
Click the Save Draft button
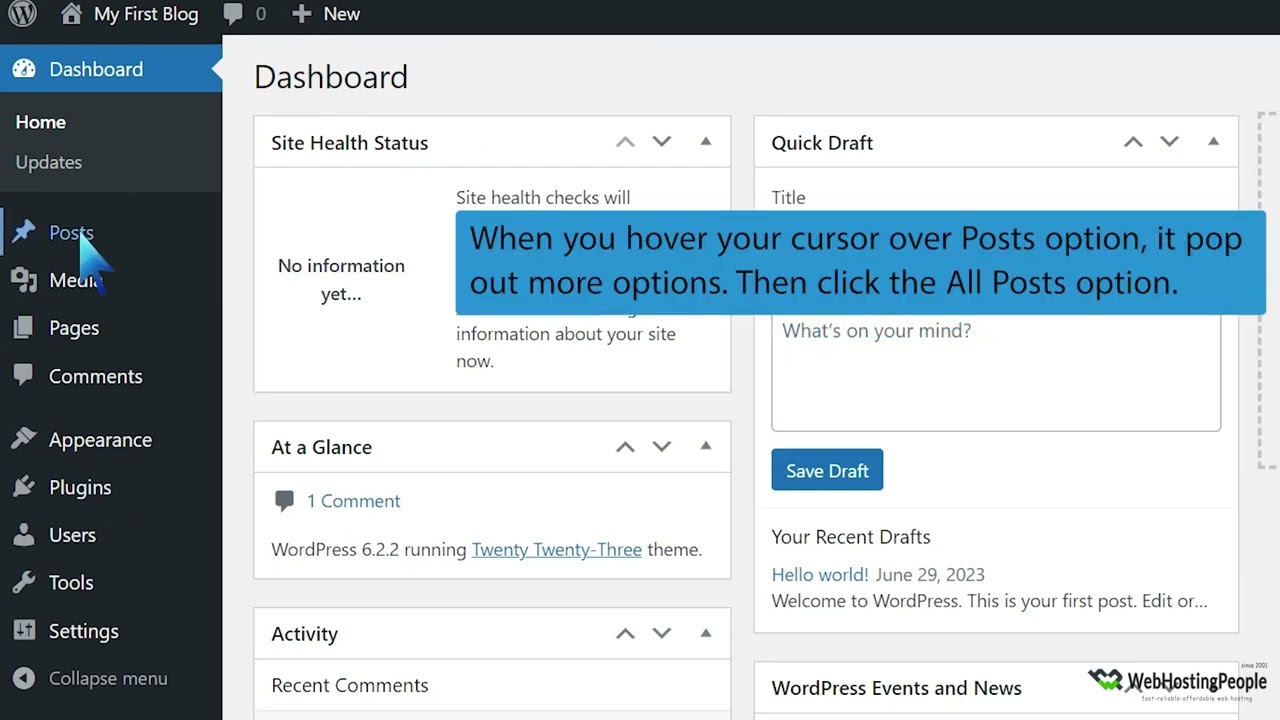point(827,470)
